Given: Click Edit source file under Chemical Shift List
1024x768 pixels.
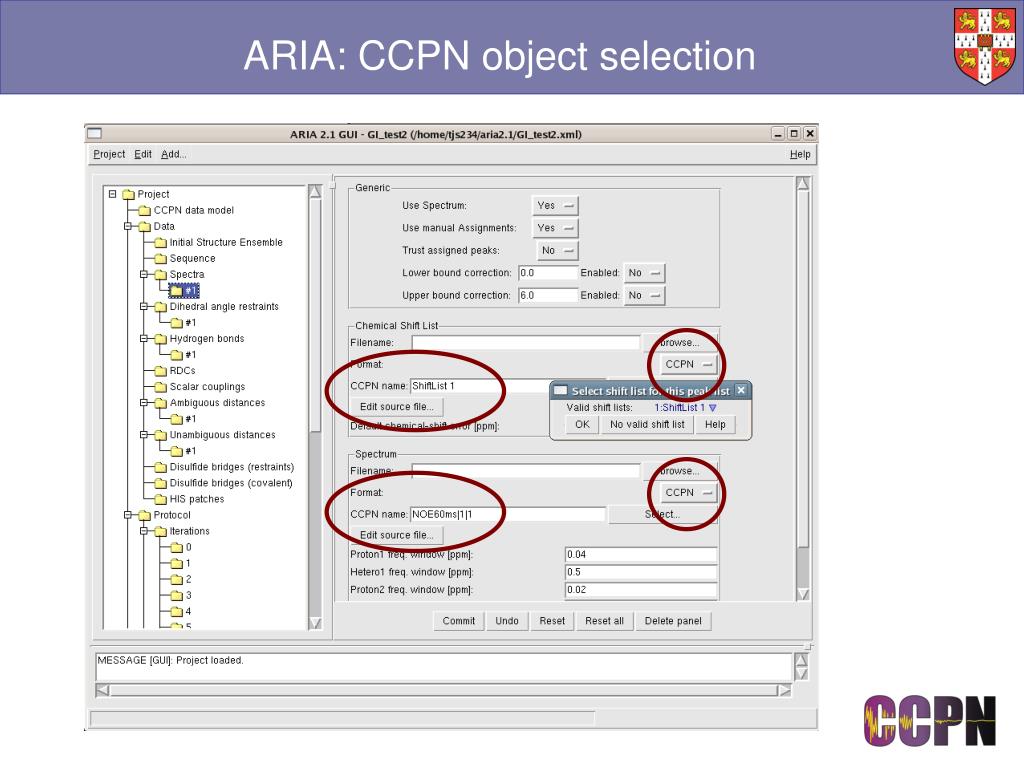Looking at the screenshot, I should click(396, 407).
